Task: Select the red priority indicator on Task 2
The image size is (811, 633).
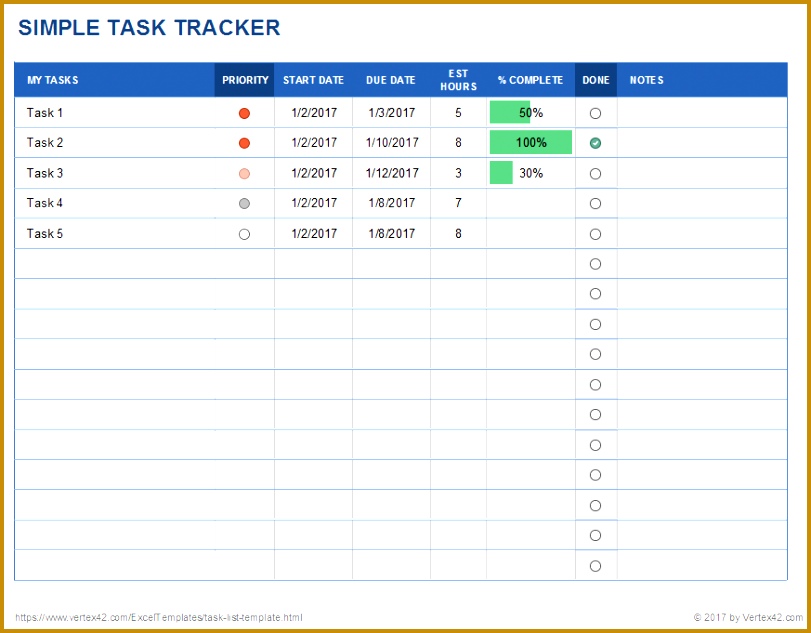Action: pos(244,143)
